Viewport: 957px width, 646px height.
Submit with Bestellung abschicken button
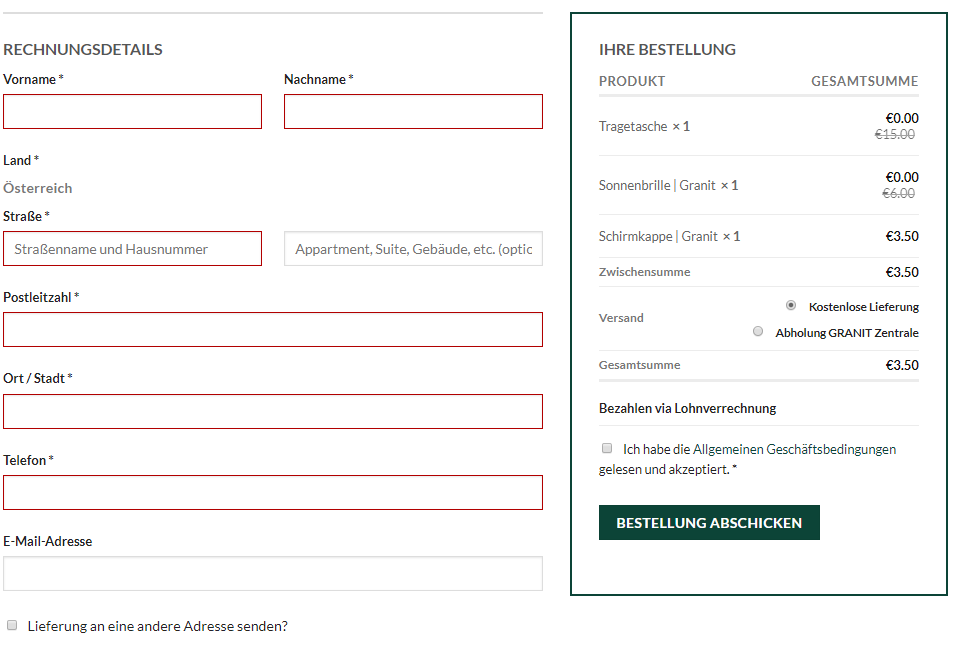pyautogui.click(x=709, y=523)
